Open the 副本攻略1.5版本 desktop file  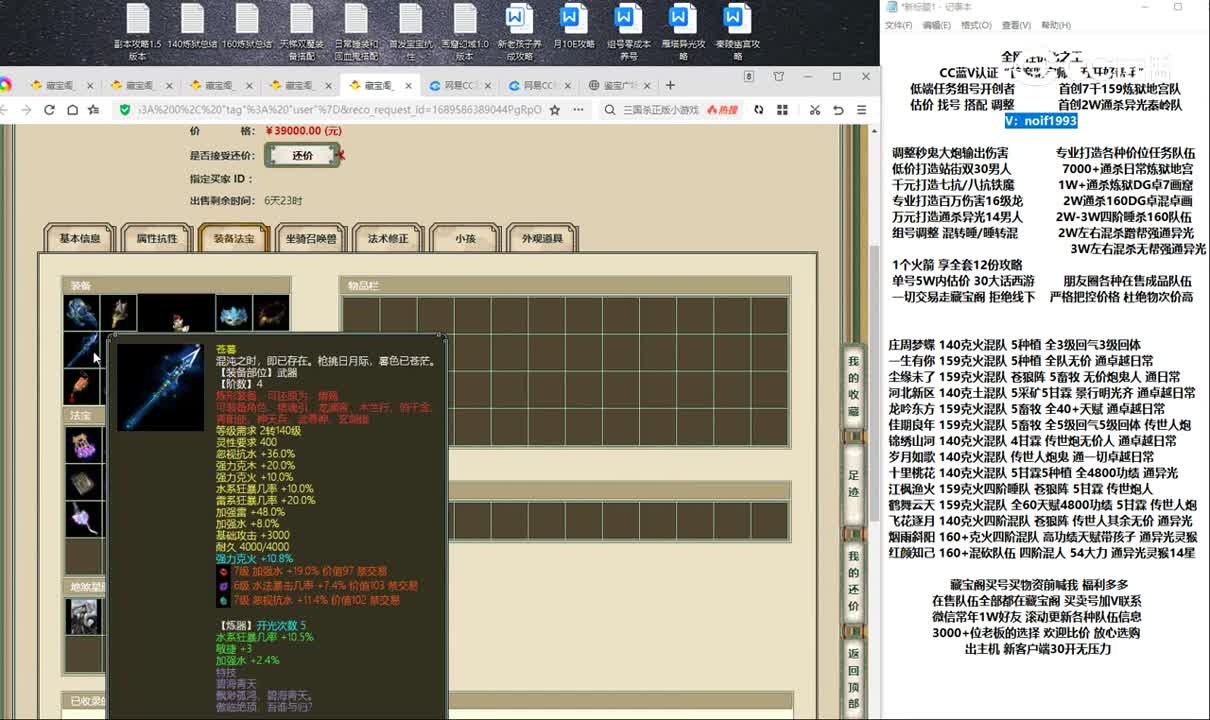point(138,33)
